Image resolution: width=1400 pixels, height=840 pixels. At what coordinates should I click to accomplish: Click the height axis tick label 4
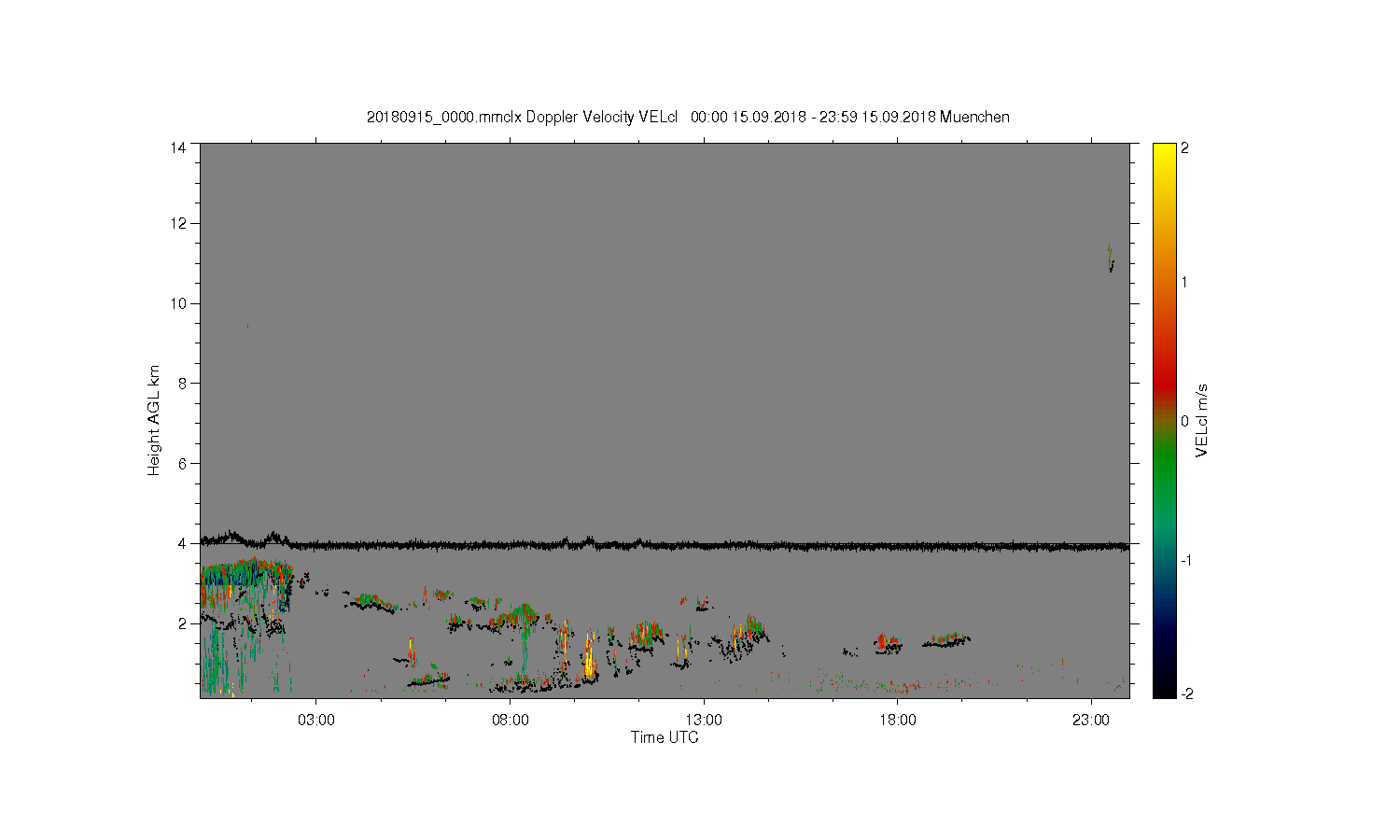(x=182, y=543)
